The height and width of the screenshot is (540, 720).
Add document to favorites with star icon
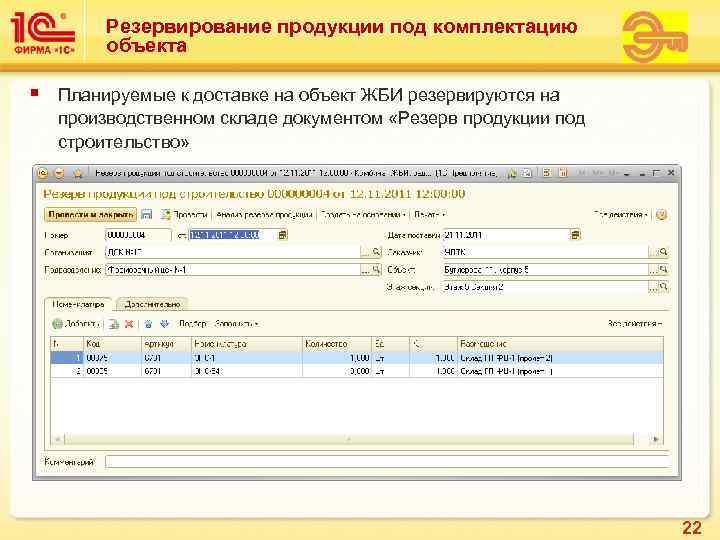(x=78, y=173)
